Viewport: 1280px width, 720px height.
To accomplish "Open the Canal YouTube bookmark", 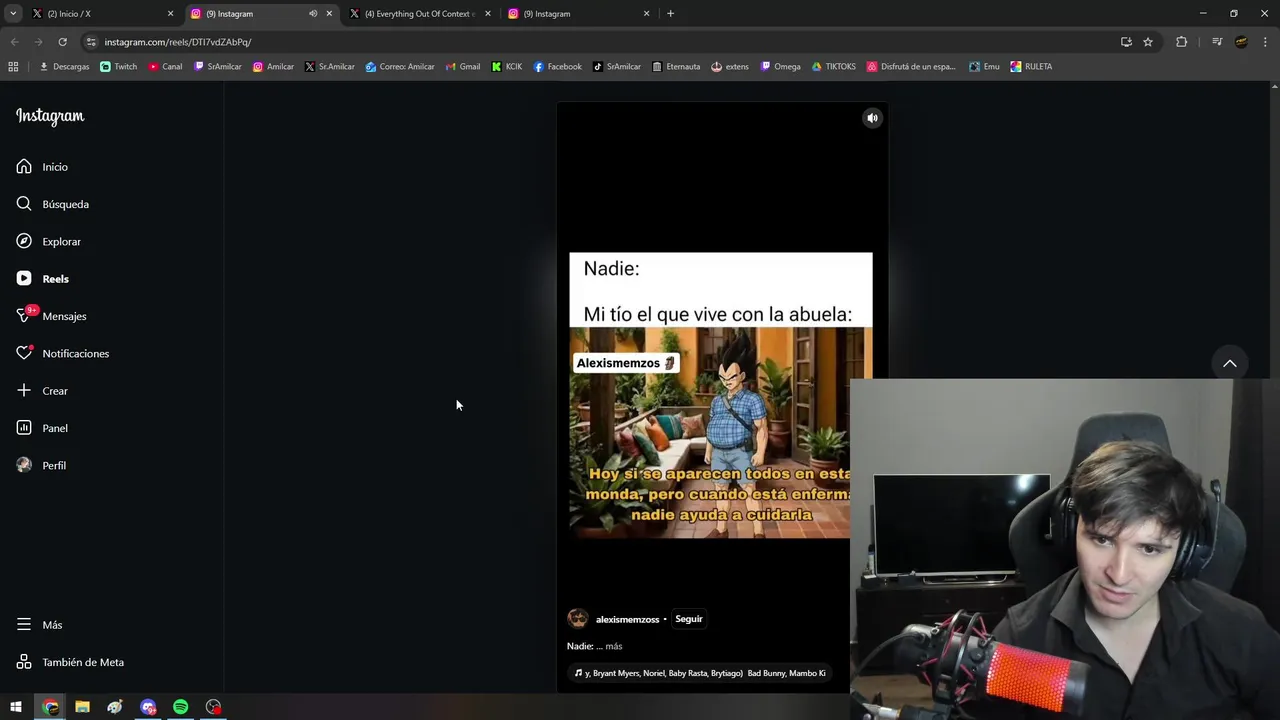I will [165, 67].
